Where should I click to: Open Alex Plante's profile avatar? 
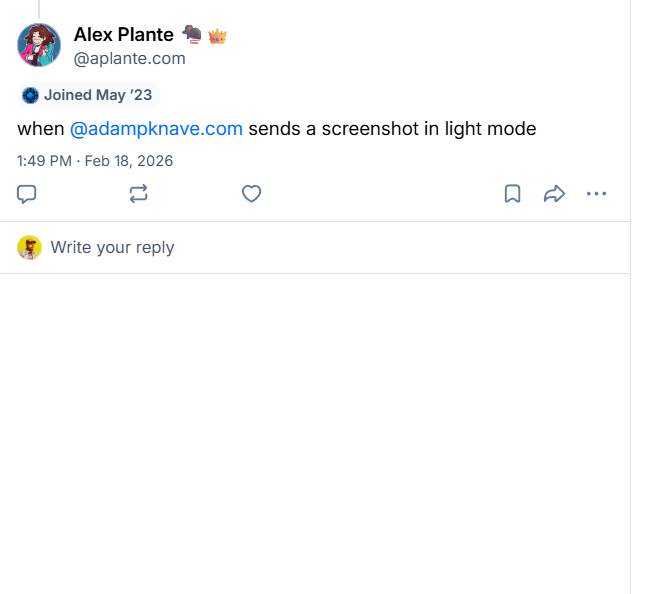39,45
